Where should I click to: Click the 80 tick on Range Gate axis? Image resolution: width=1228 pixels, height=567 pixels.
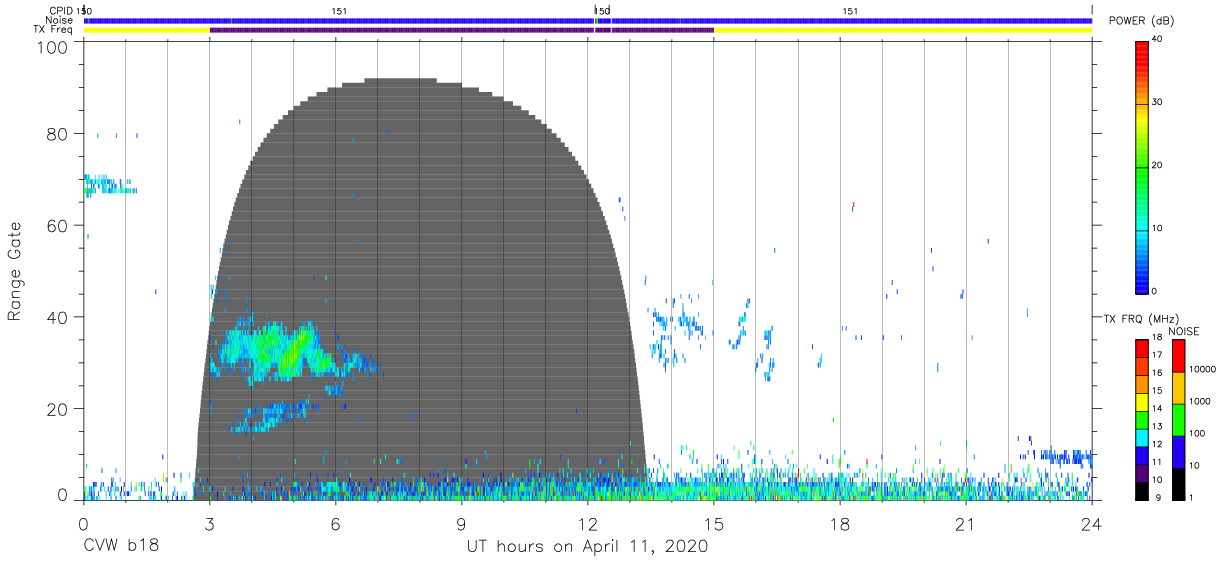tap(58, 134)
